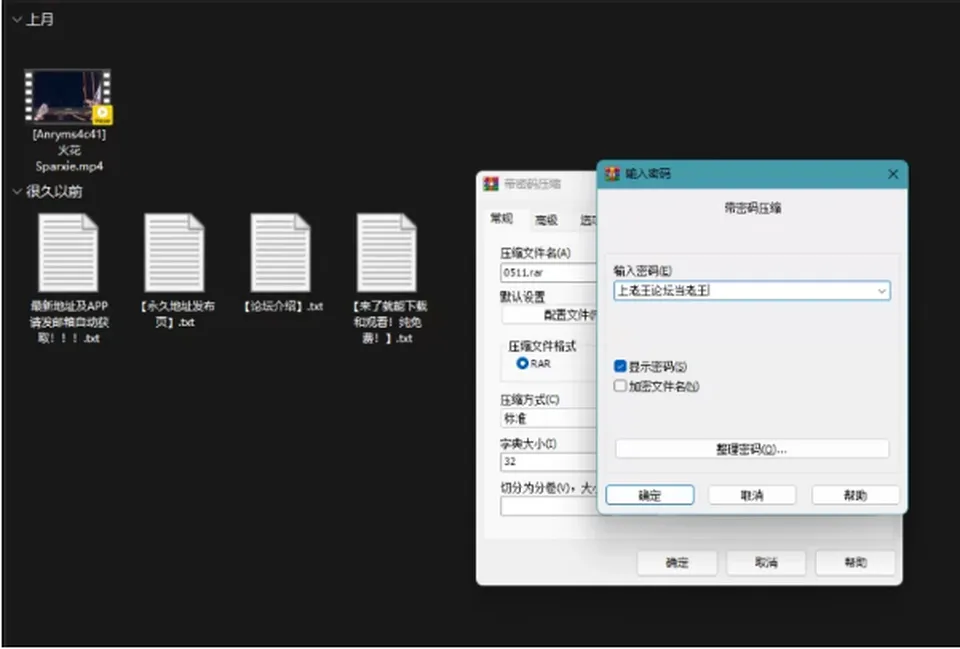Click the WinRAR icon in 输入密码 title bar

(x=612, y=174)
